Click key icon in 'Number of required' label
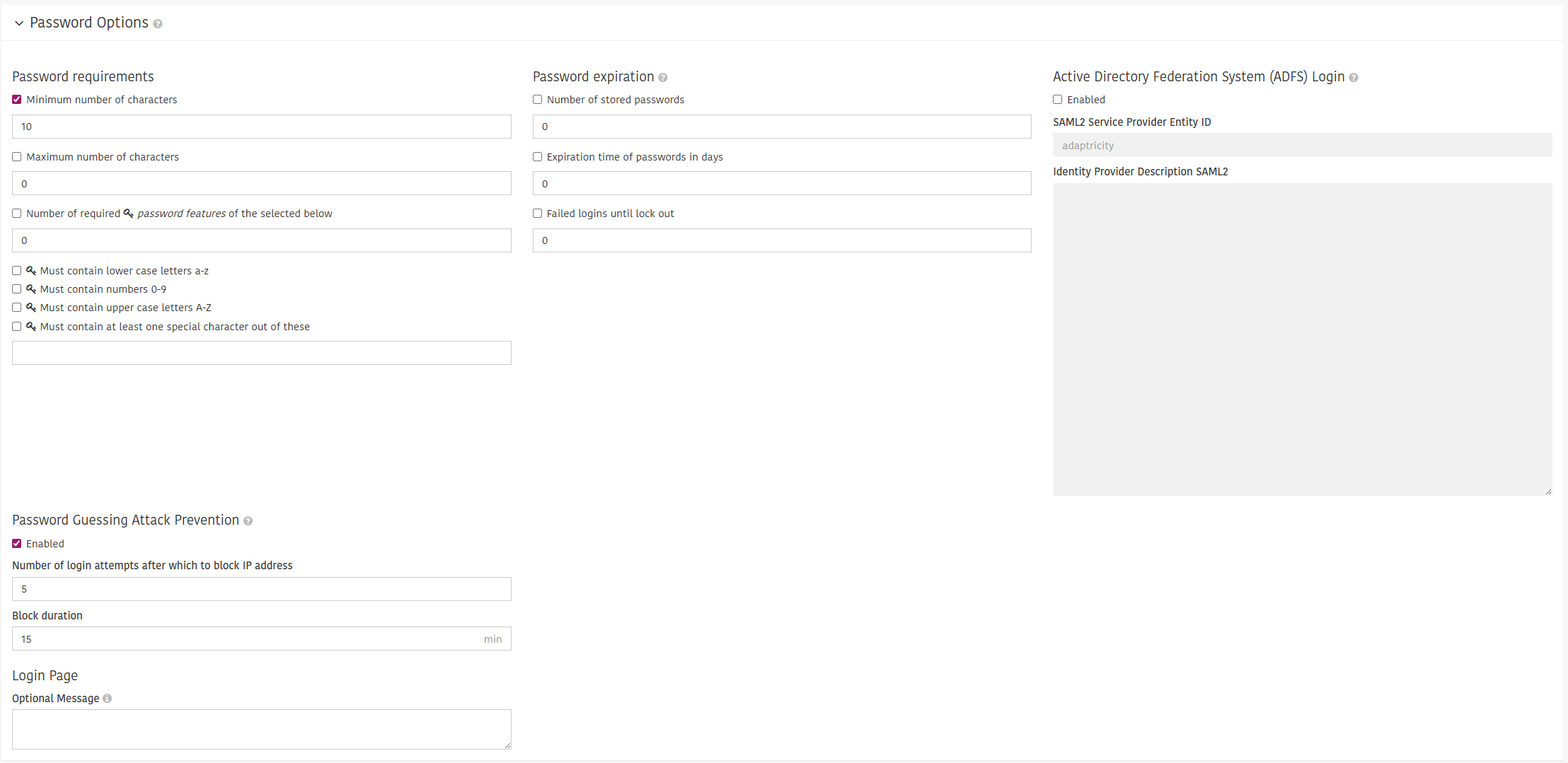The width and height of the screenshot is (1568, 763). click(x=129, y=214)
